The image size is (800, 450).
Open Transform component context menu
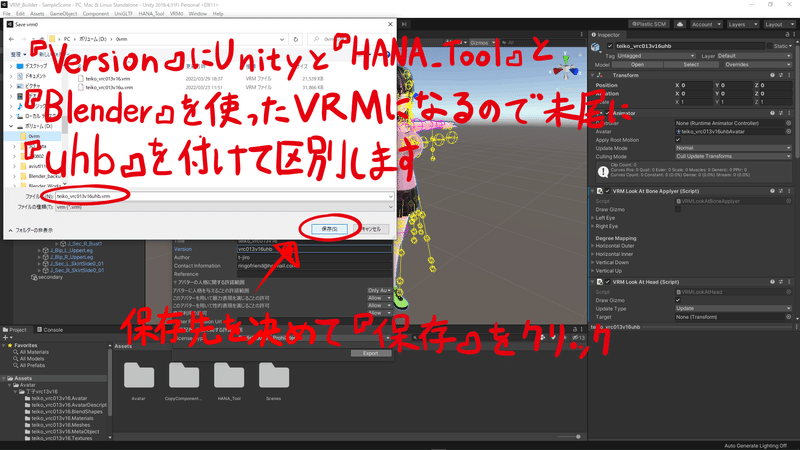789,75
